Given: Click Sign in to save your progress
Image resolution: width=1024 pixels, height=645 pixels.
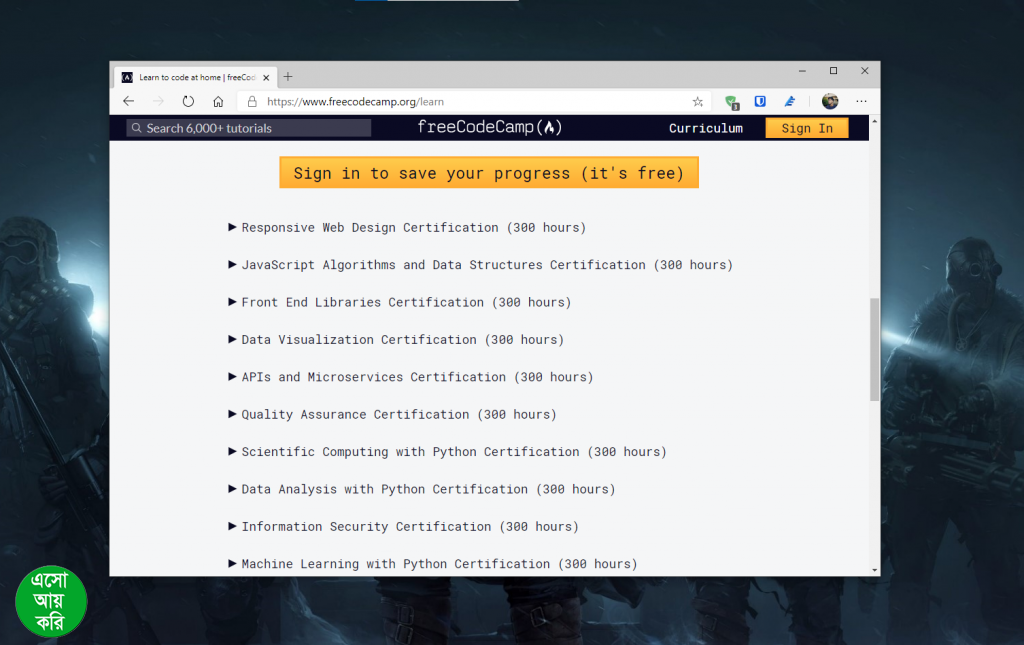Looking at the screenshot, I should [489, 173].
